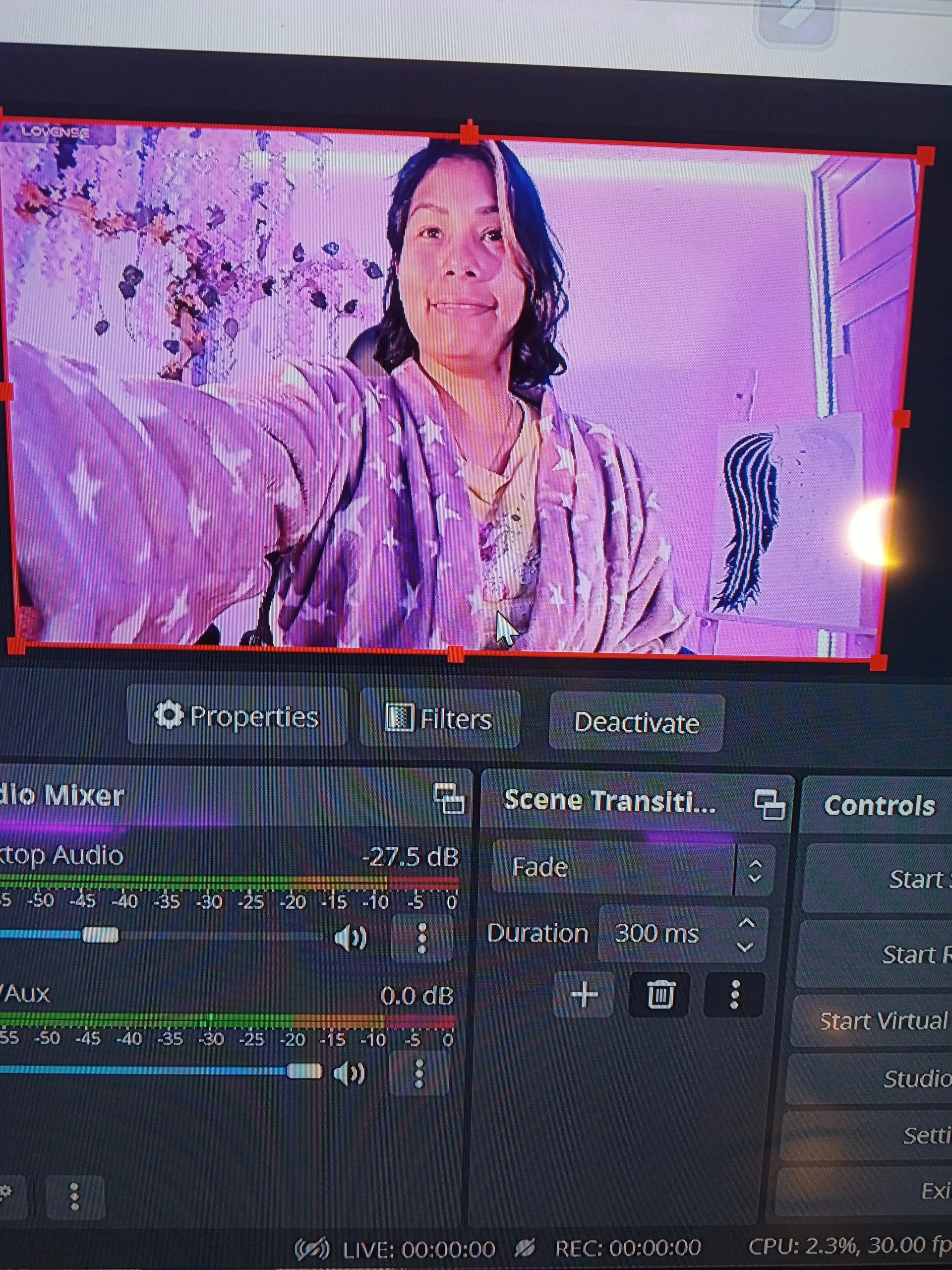Open Mic/Aux three-dot options menu
The image size is (952, 1270).
[x=419, y=1074]
